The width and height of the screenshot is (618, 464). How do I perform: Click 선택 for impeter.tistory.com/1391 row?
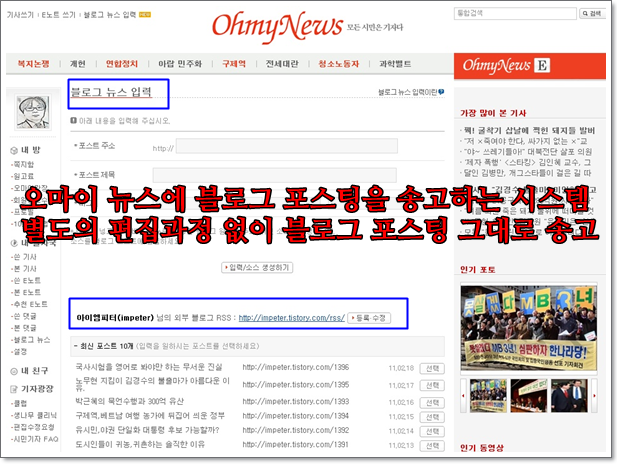tap(432, 446)
